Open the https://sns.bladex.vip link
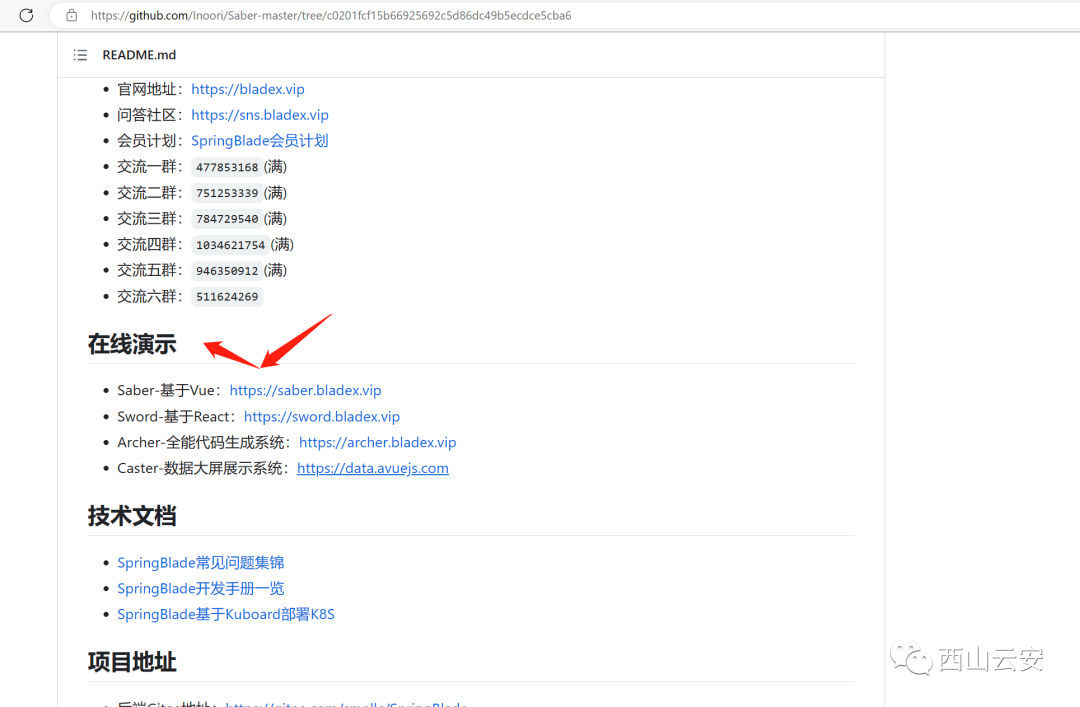The image size is (1080, 707). point(260,115)
